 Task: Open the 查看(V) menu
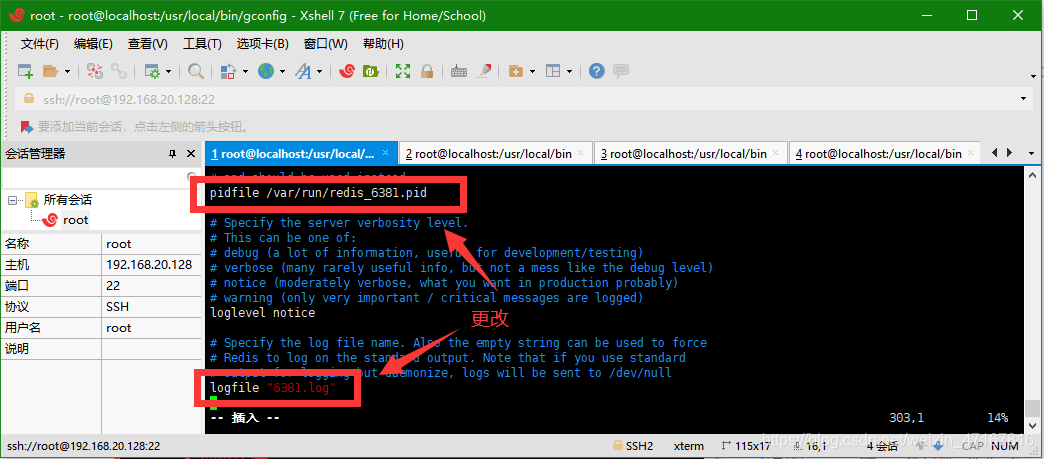(x=148, y=44)
